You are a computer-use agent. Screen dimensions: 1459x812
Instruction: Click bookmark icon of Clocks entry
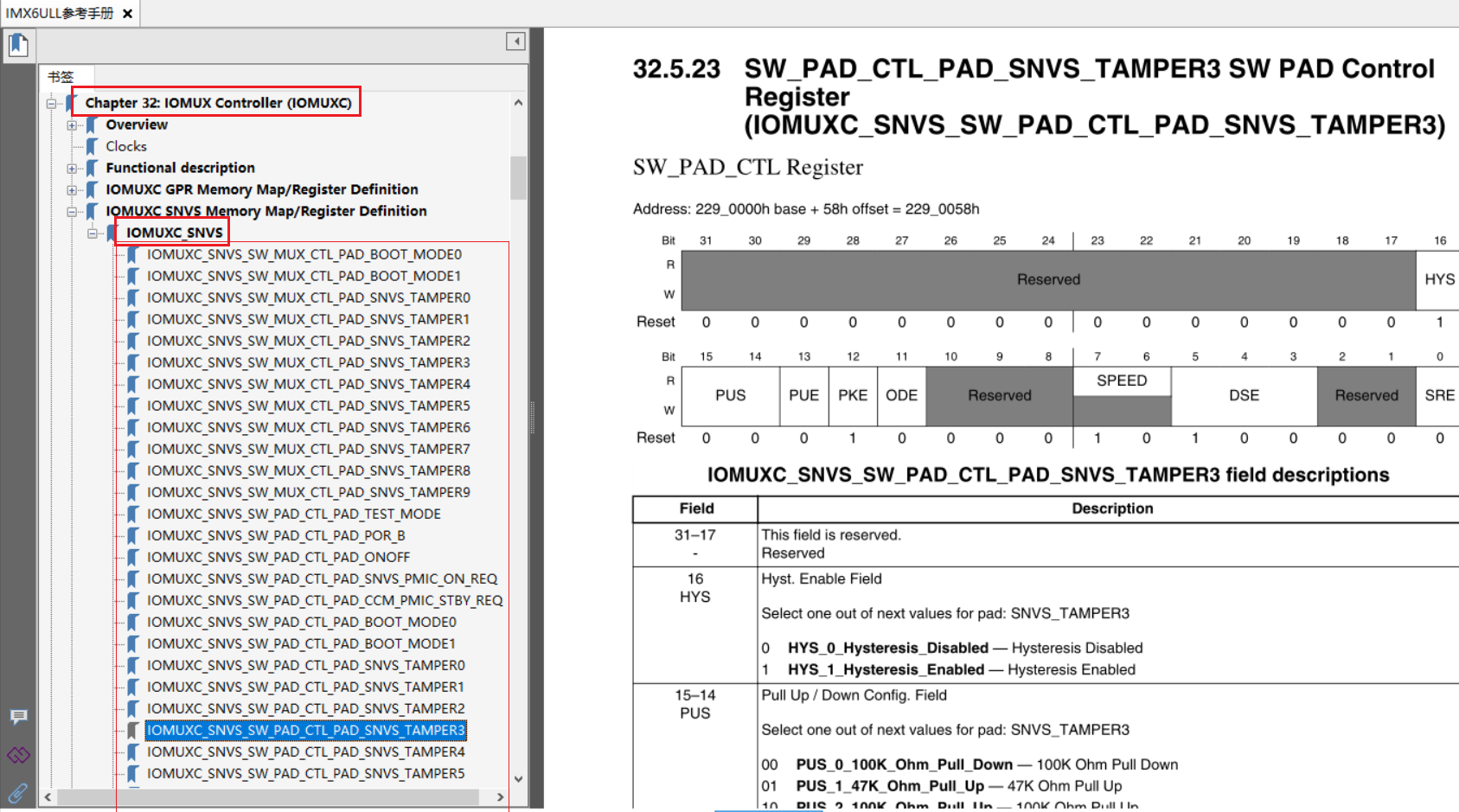(x=92, y=146)
